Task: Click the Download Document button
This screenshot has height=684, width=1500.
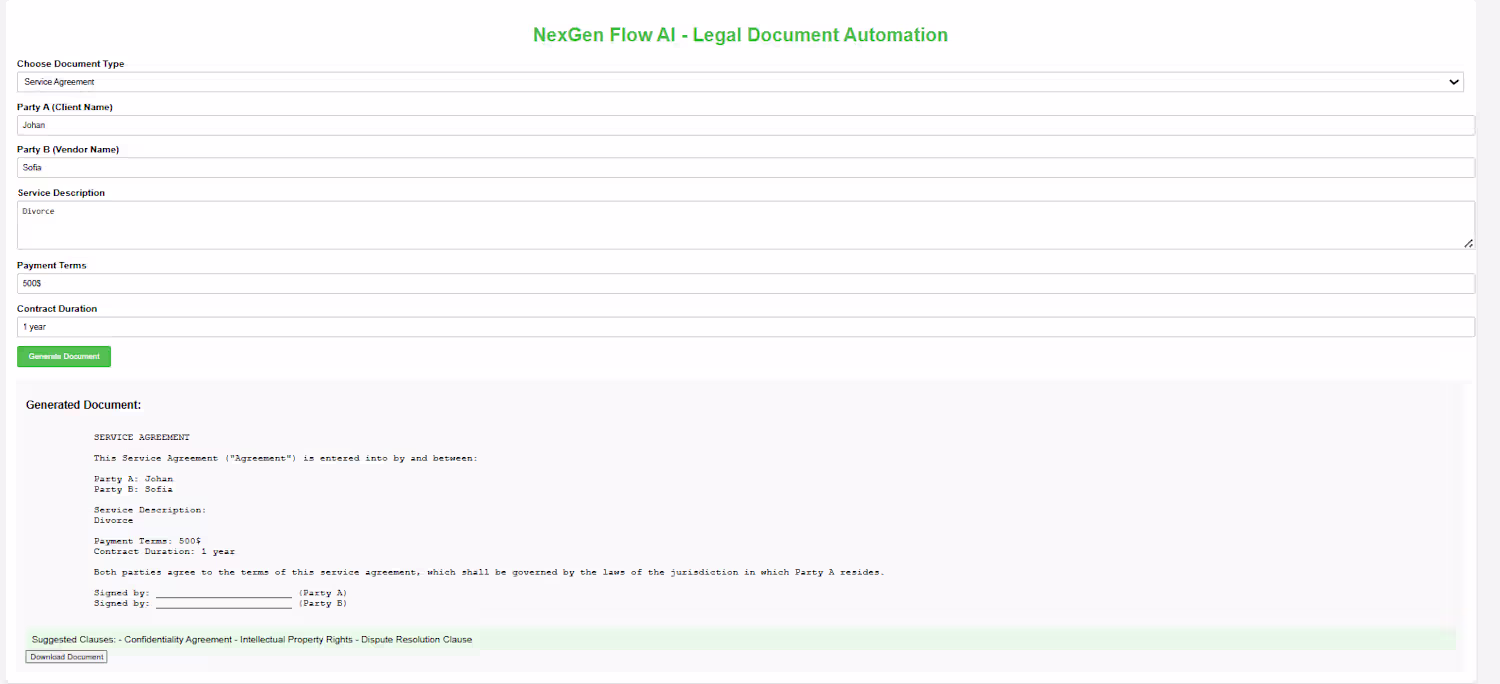Action: 66,657
